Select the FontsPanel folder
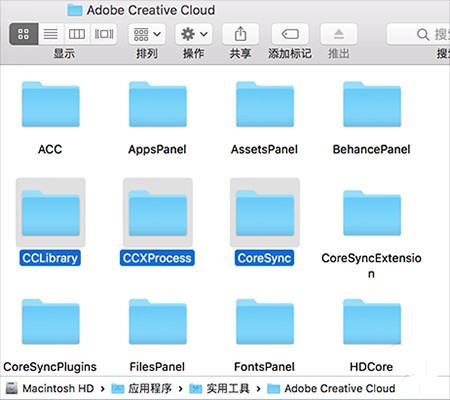 (265, 322)
